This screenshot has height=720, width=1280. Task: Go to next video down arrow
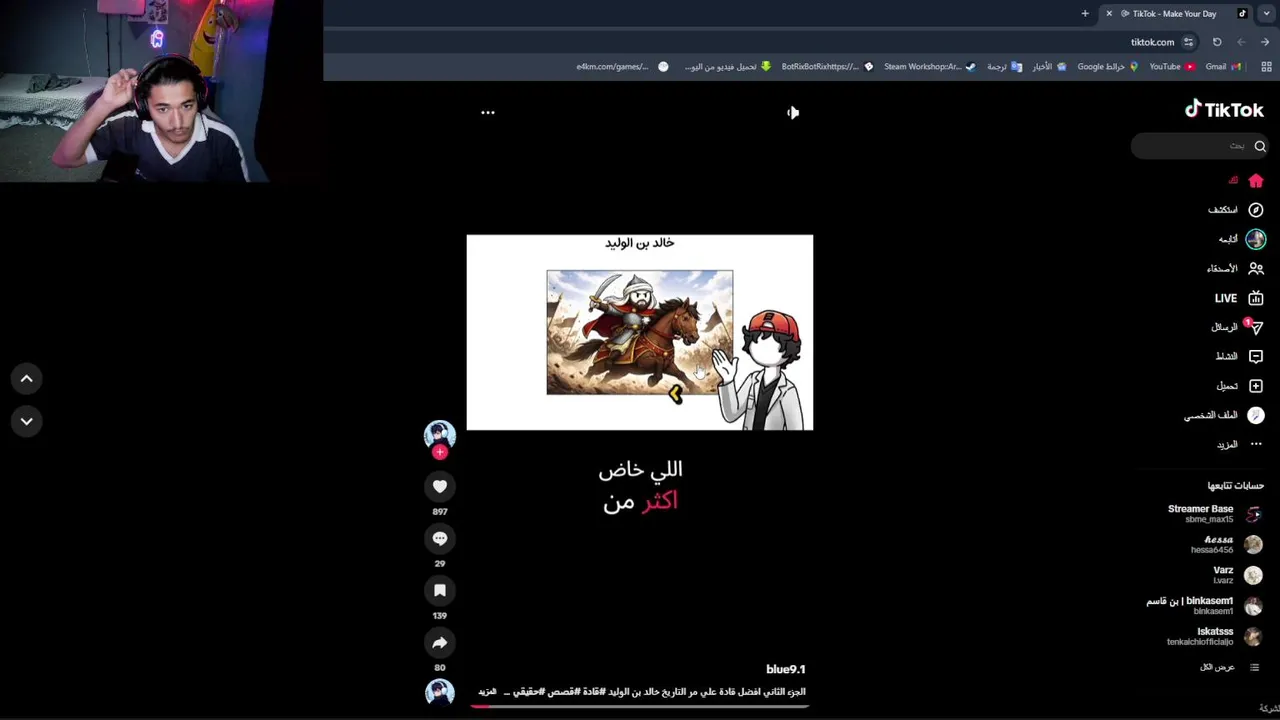pos(27,421)
